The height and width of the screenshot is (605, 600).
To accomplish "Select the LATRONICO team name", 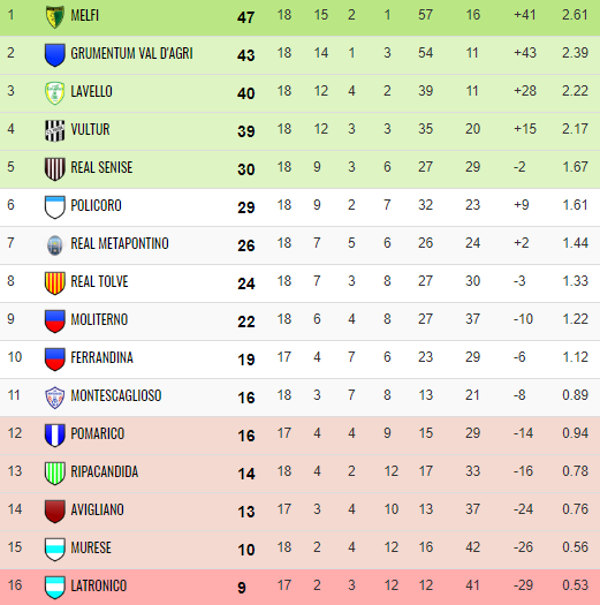I will point(99,586).
